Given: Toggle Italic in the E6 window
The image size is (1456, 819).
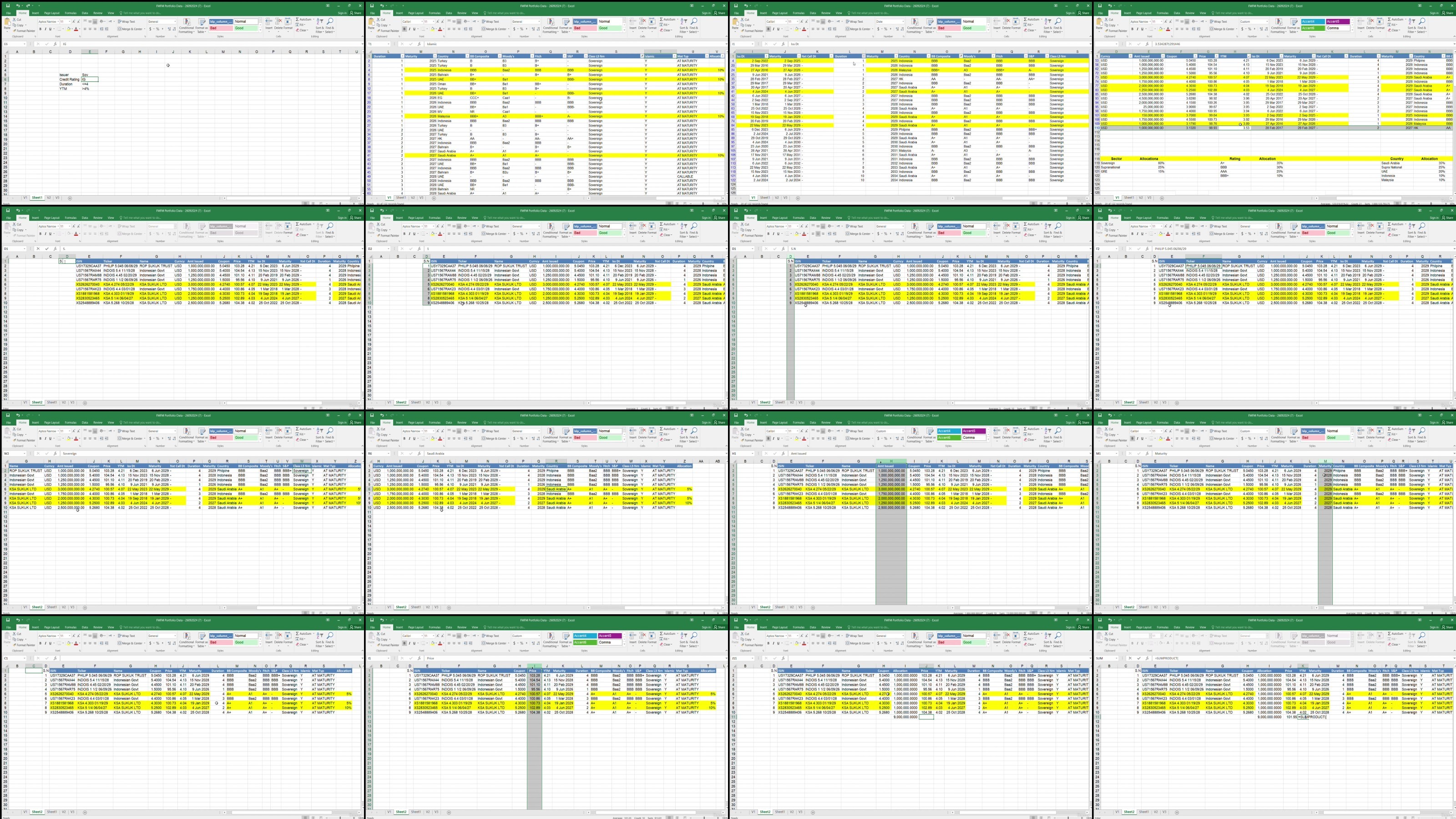Looking at the screenshot, I should (45, 29).
